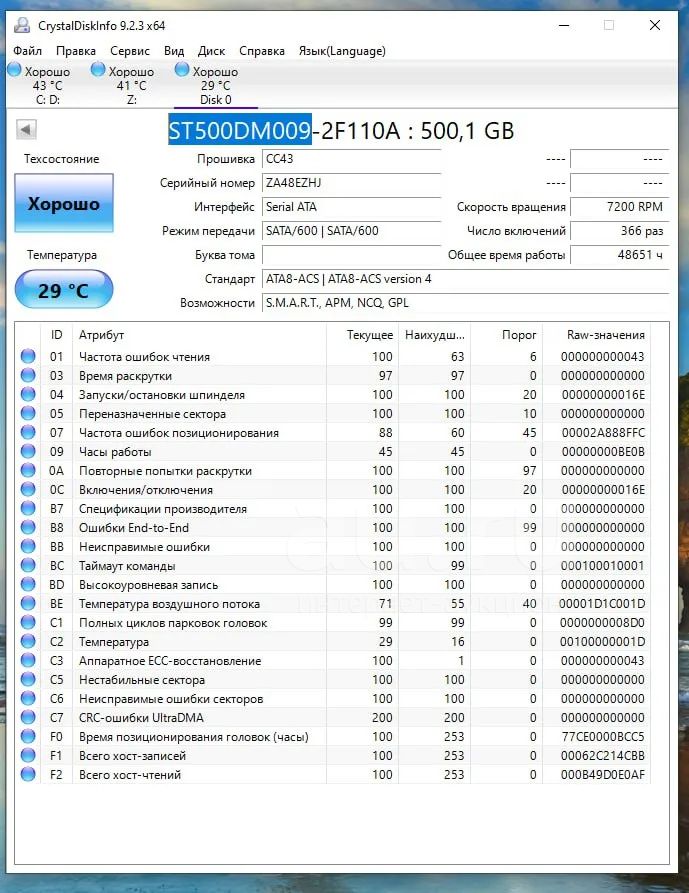689x893 pixels.
Task: Open the Справка menu
Action: coord(262,51)
